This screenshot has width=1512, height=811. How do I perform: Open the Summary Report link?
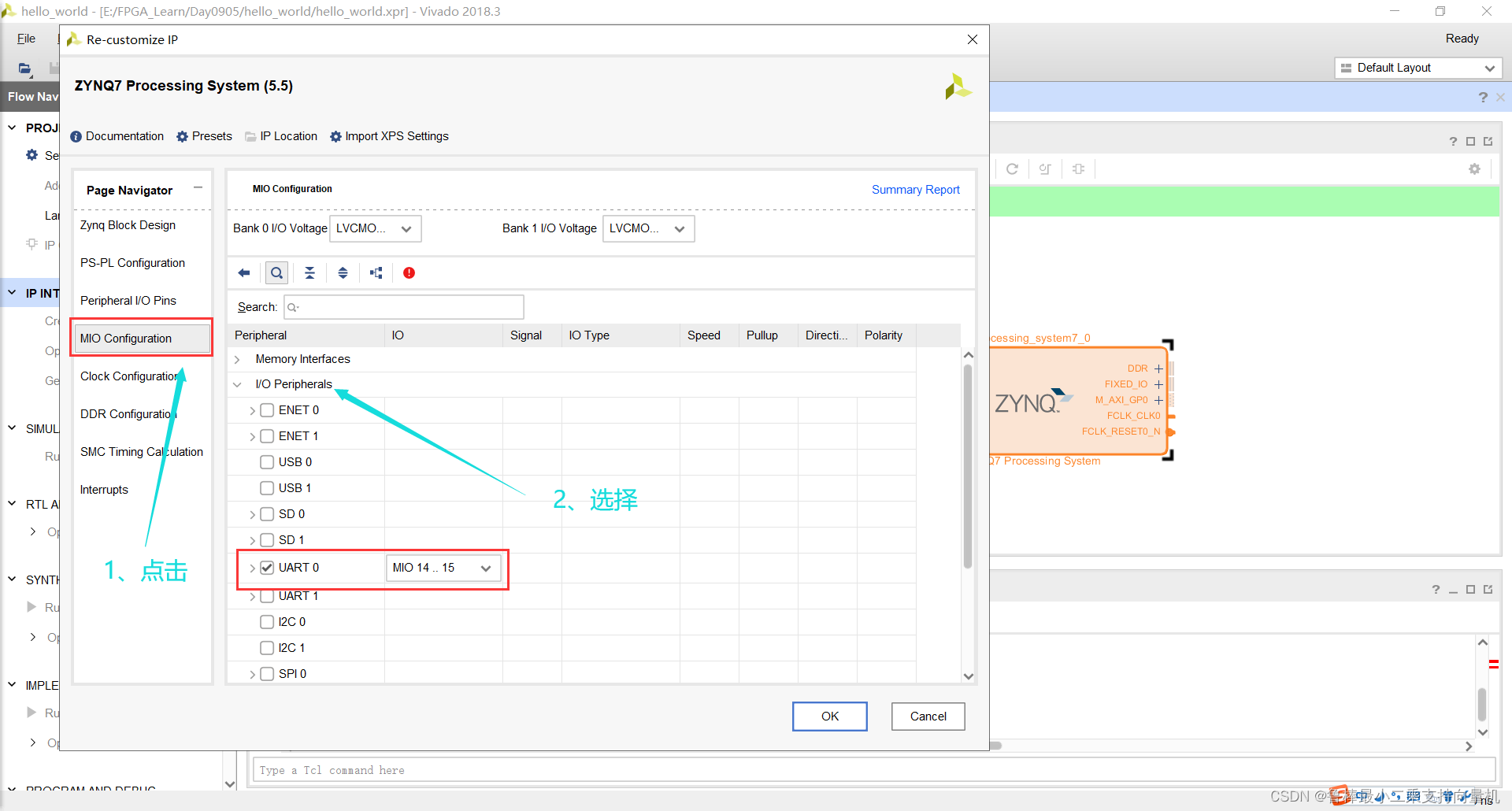tap(916, 190)
